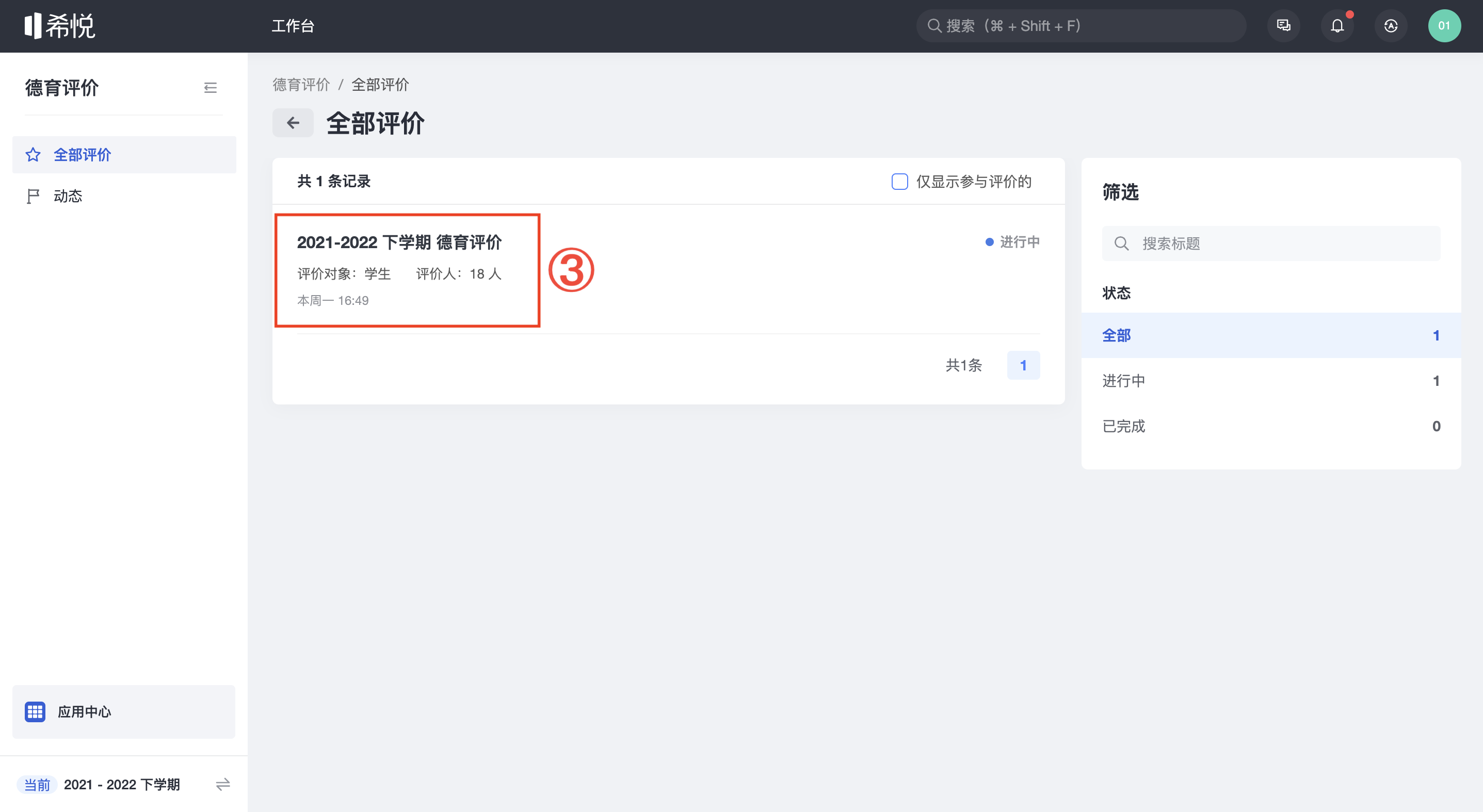Click the 希悦 logo icon

(x=59, y=26)
